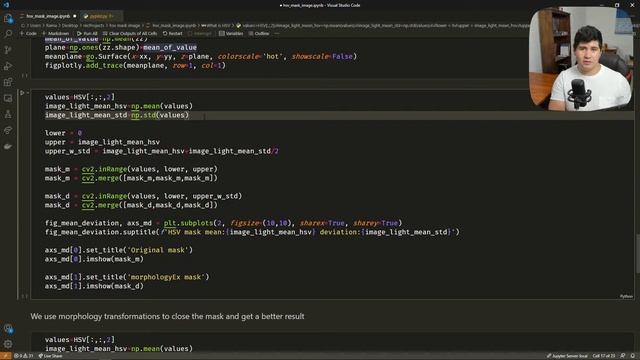Image resolution: width=640 pixels, height=360 pixels.
Task: Restore down the VS Code window
Action: point(617,5)
